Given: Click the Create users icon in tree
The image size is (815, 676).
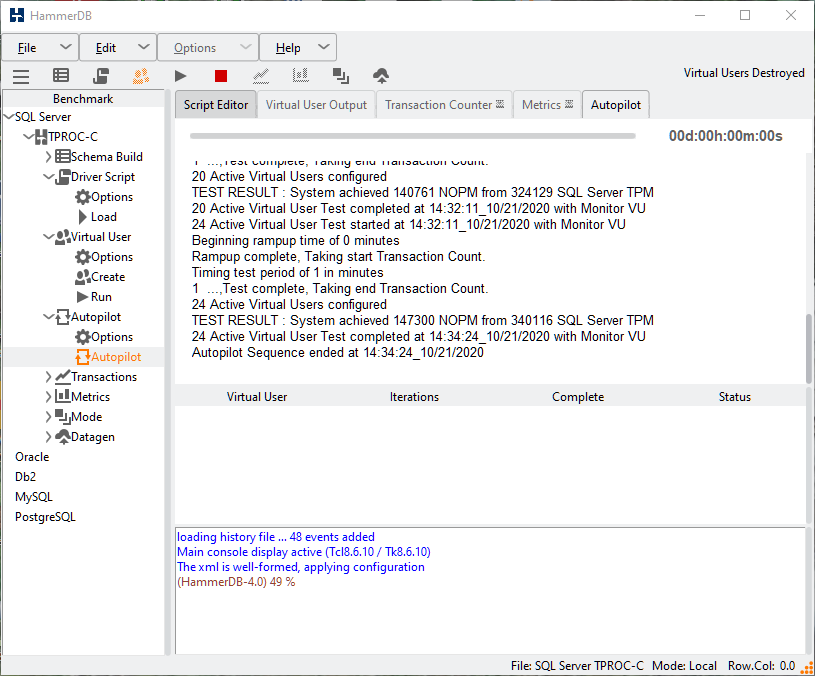Looking at the screenshot, I should (x=83, y=277).
